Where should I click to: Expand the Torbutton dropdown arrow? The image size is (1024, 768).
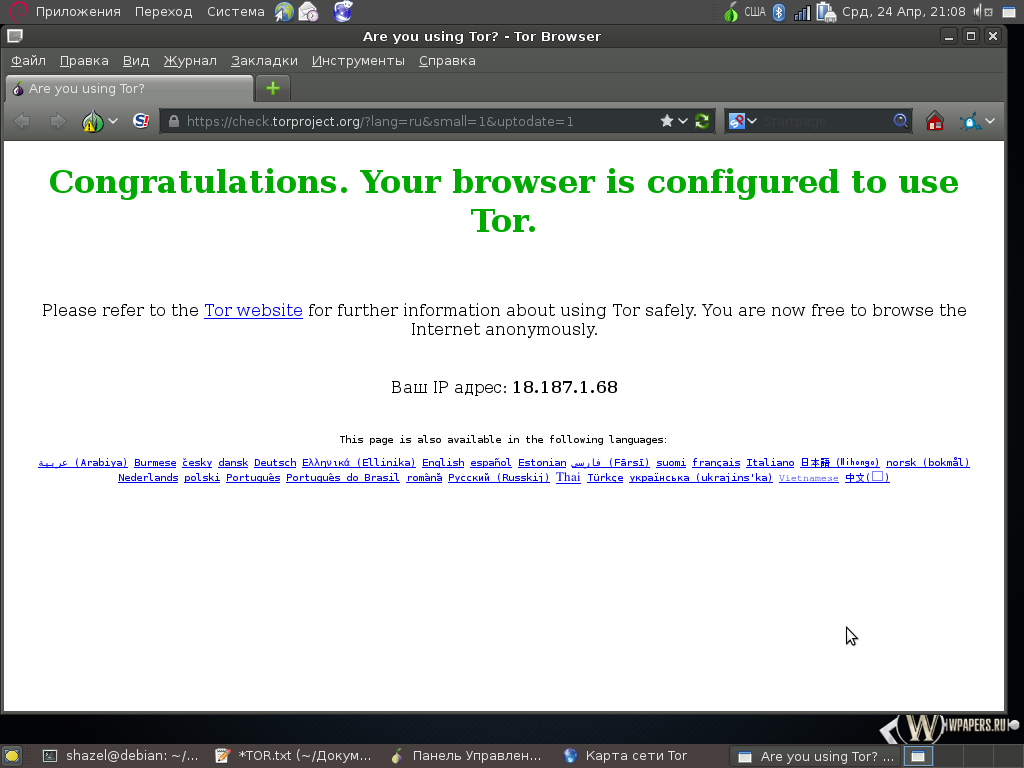point(113,121)
